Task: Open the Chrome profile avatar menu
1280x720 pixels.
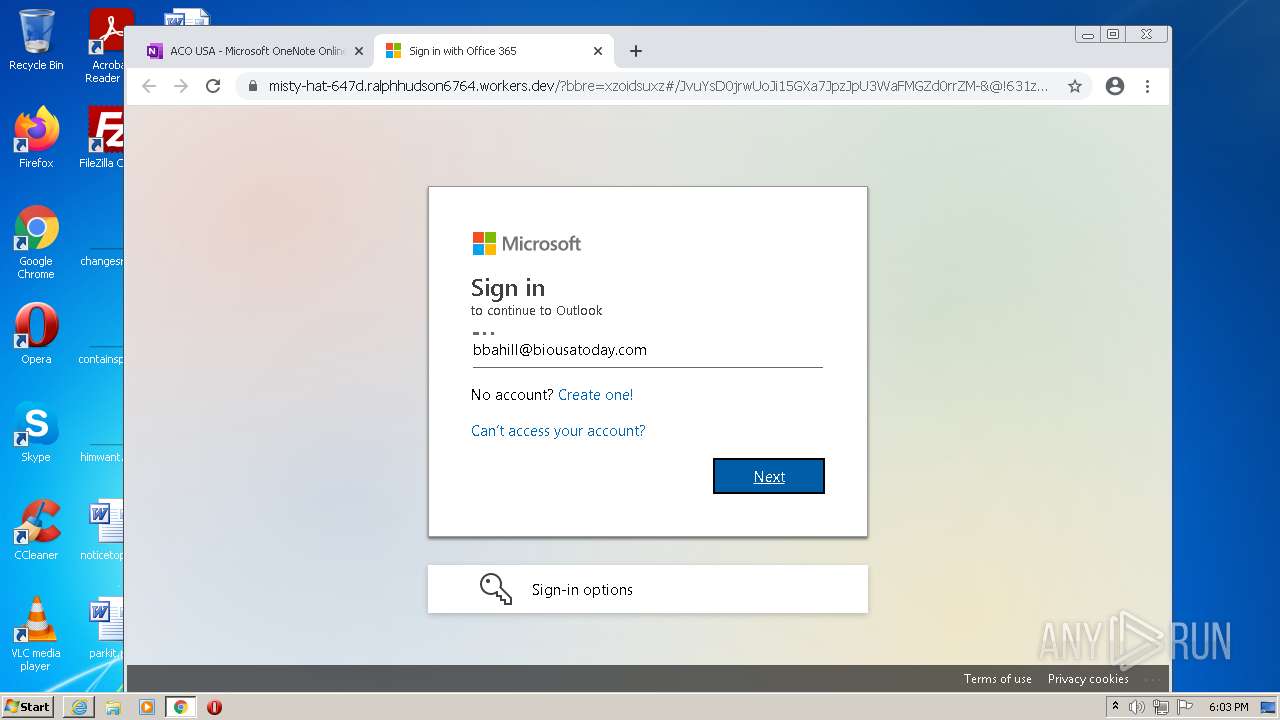Action: pos(1115,86)
